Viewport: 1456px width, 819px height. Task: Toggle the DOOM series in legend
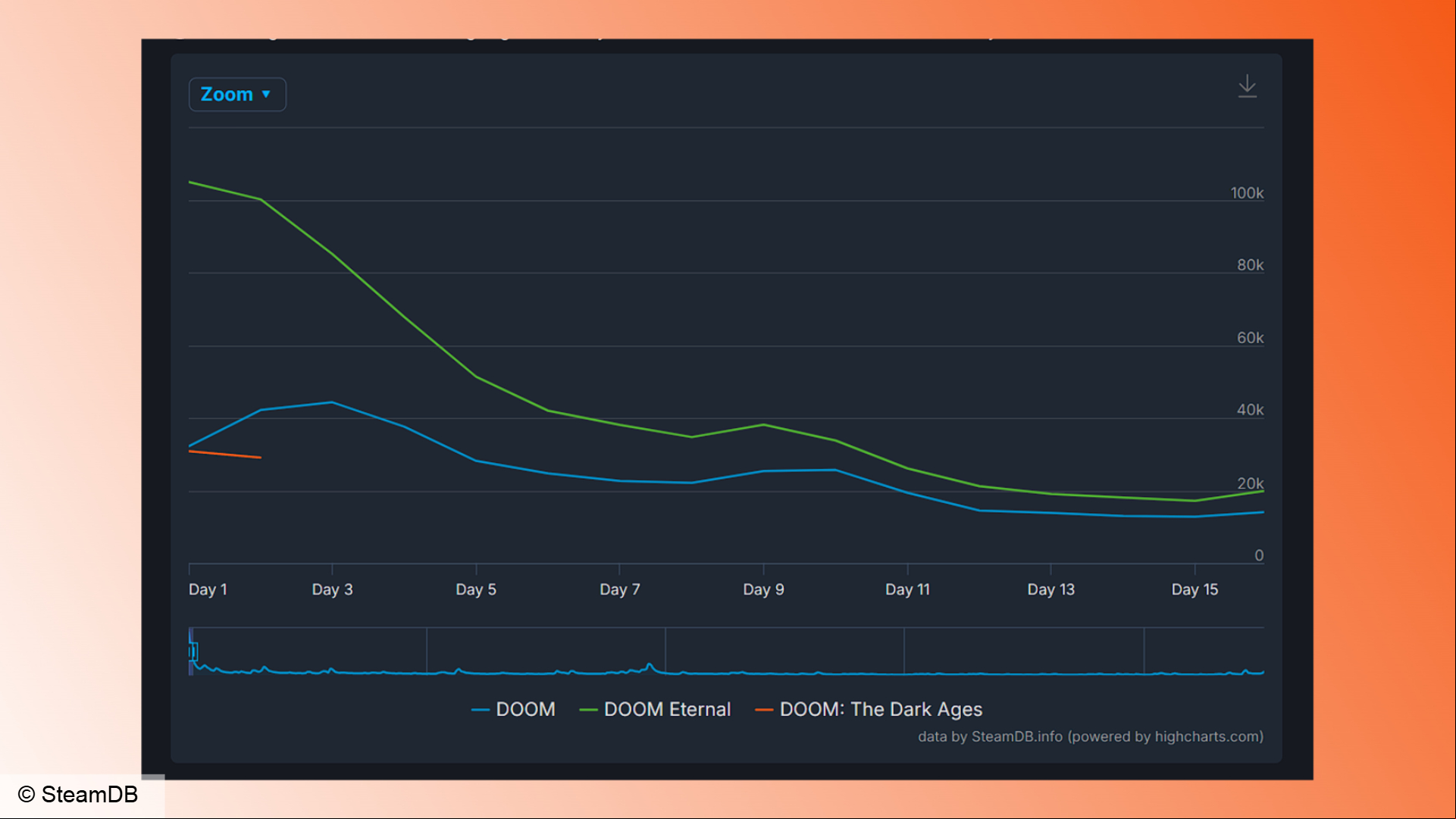(513, 709)
